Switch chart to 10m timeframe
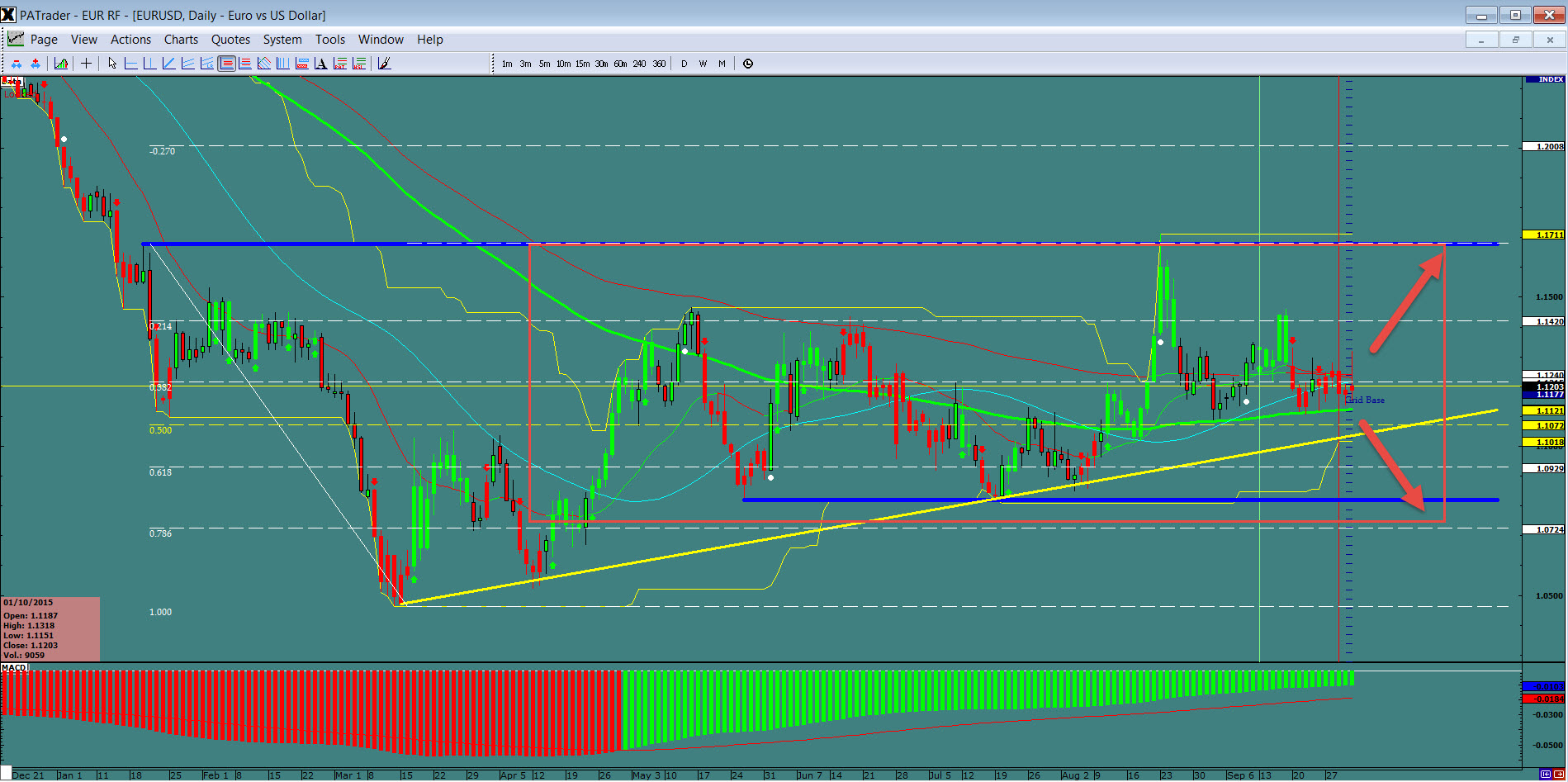 pyautogui.click(x=563, y=64)
